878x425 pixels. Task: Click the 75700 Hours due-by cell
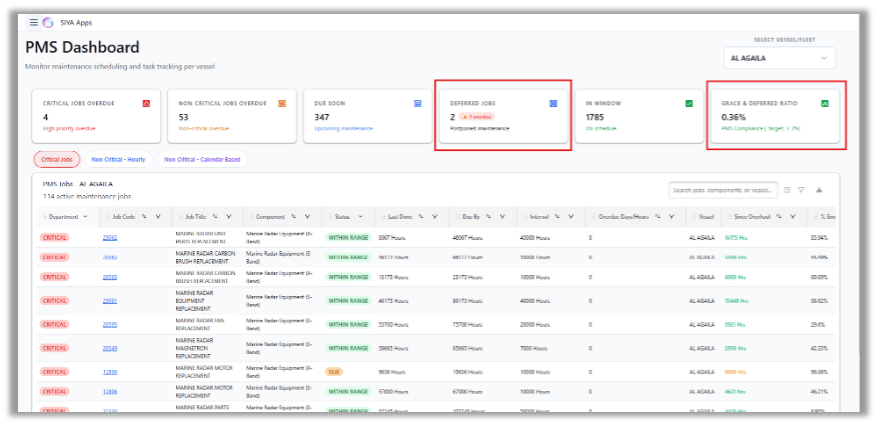click(468, 325)
